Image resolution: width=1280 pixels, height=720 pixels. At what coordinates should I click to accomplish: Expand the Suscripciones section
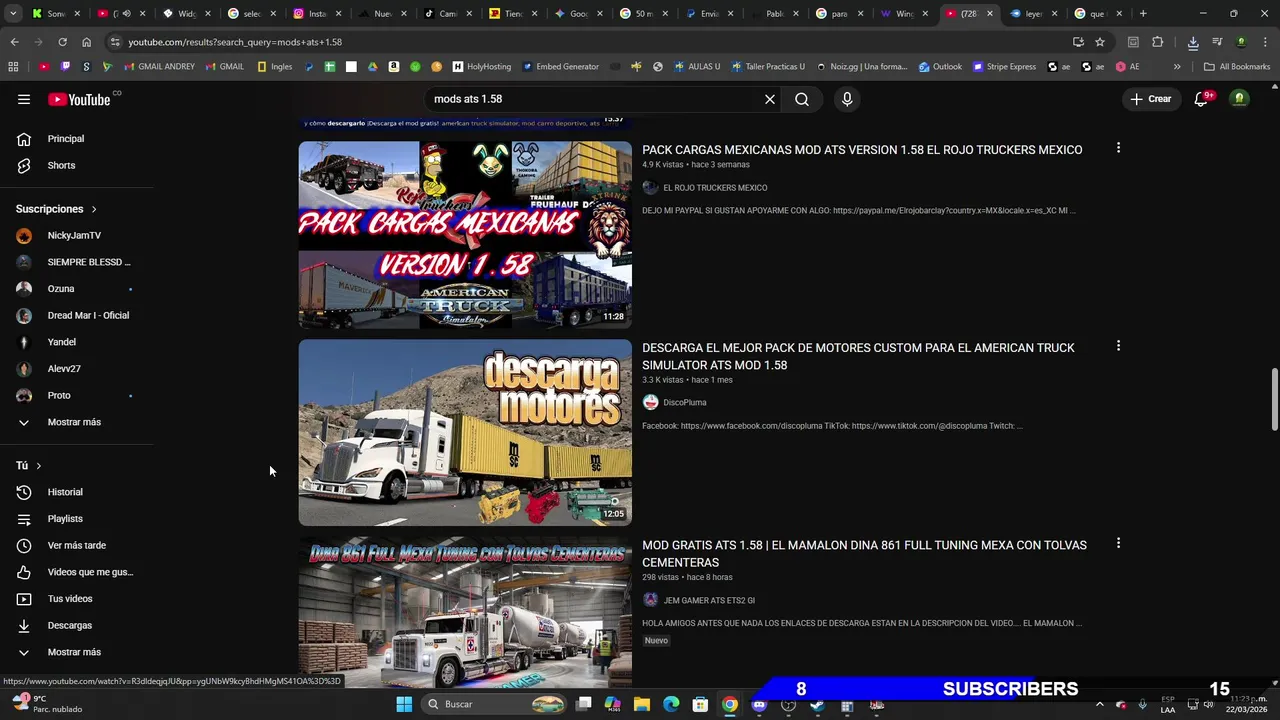[x=57, y=209]
